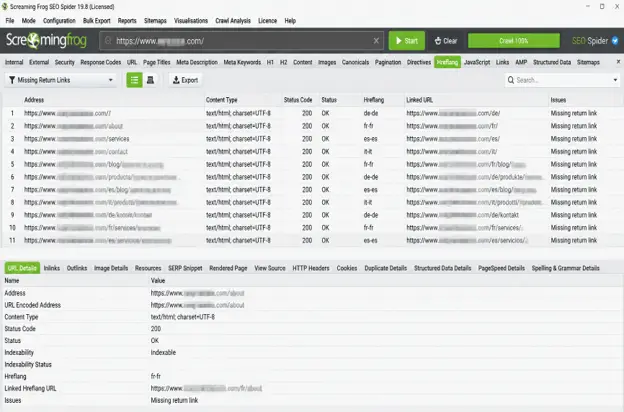Switch to the Page Titles tab
This screenshot has height=412, width=624.
156,62
